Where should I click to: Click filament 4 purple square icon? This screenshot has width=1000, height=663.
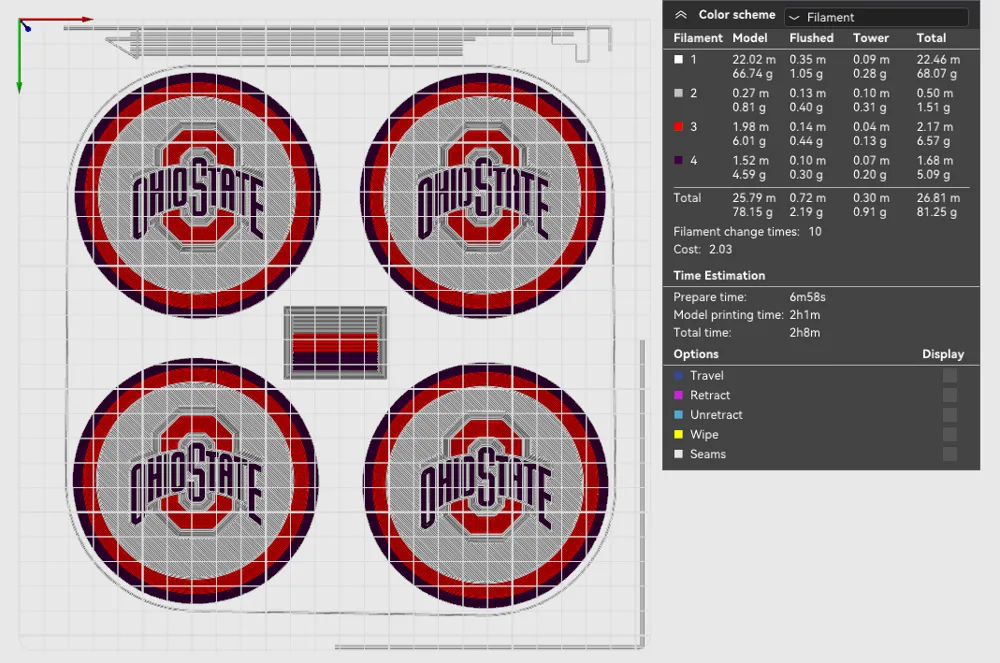tap(680, 160)
